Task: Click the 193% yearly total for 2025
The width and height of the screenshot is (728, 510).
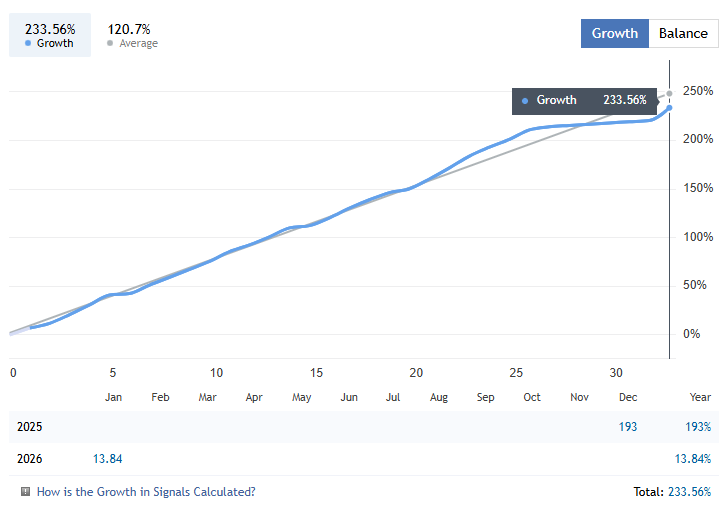Action: tap(698, 427)
